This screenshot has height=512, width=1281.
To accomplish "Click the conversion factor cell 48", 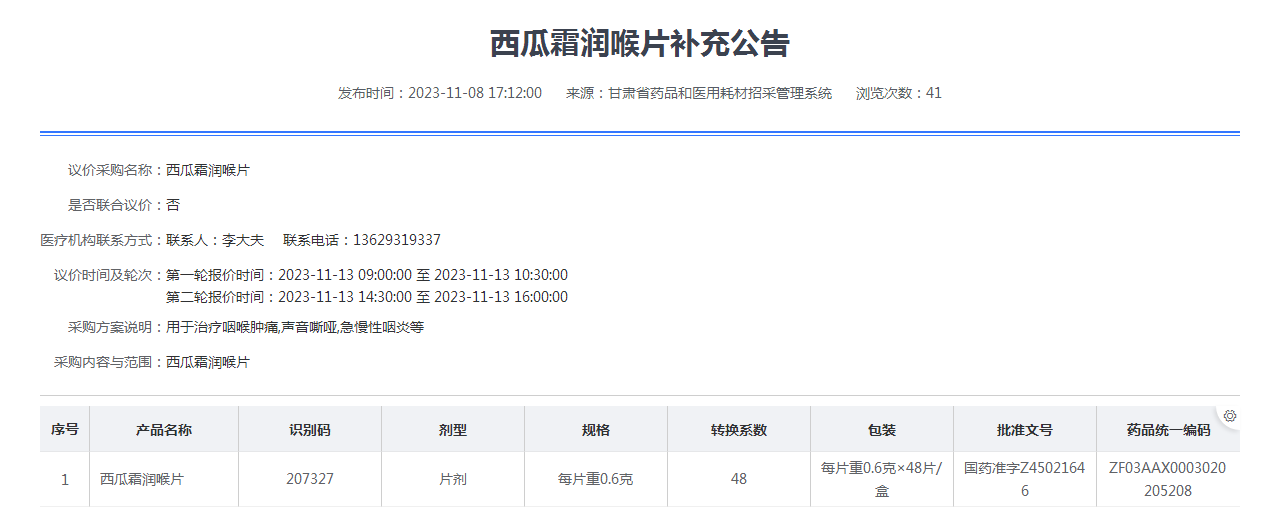I will point(739,479).
